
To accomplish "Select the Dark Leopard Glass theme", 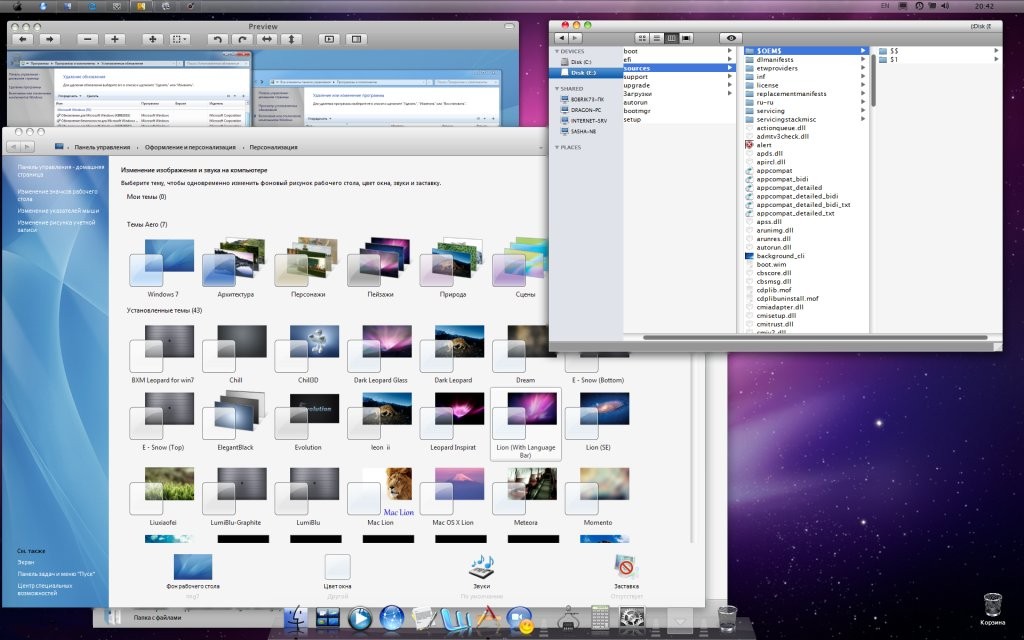I will pyautogui.click(x=380, y=354).
